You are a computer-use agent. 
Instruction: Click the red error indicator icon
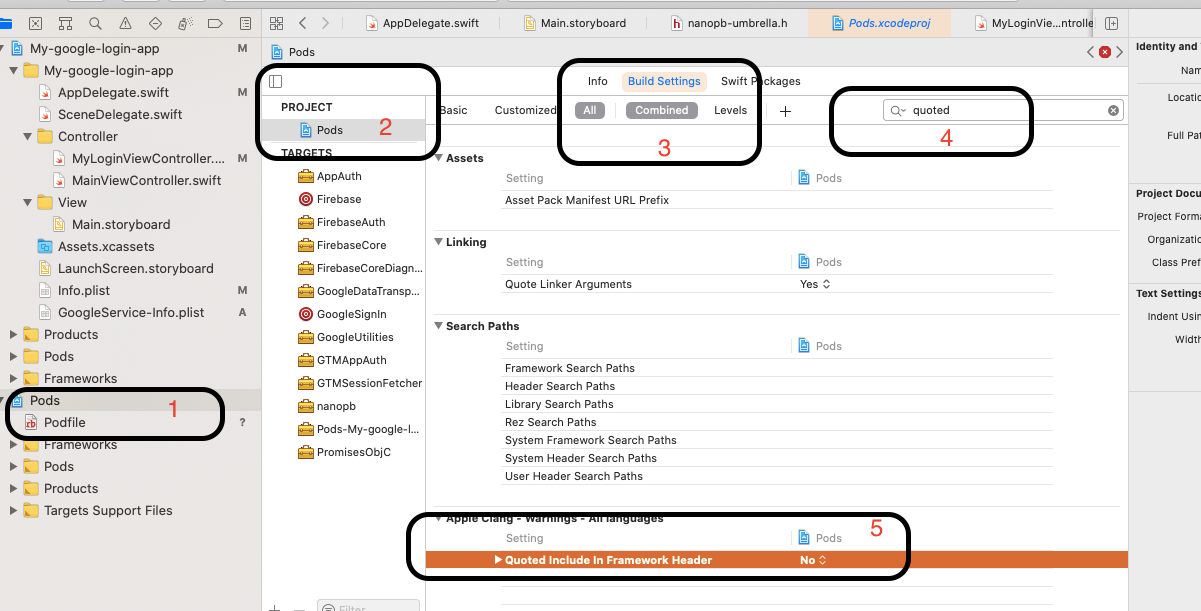pos(1105,51)
